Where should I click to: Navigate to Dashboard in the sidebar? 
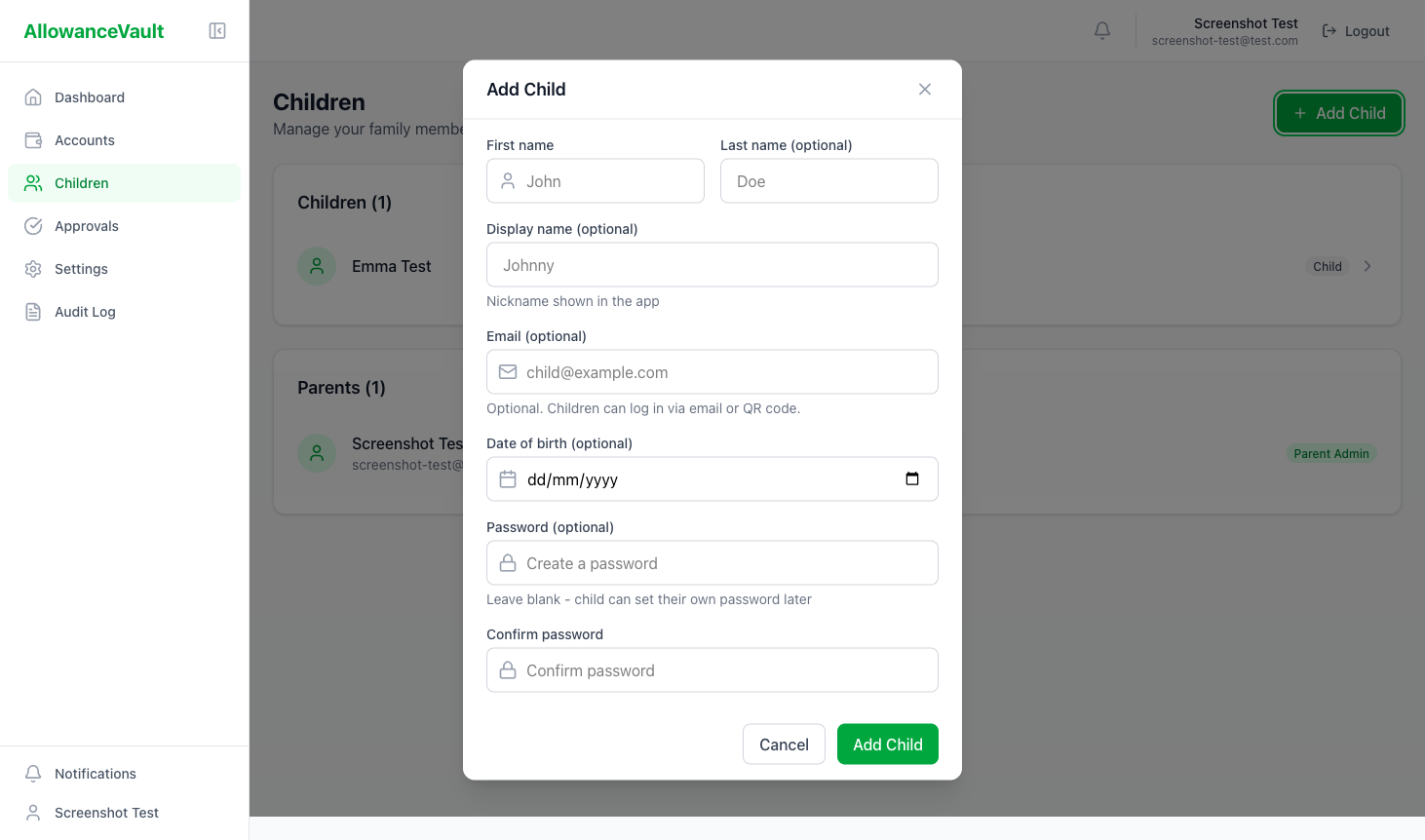pos(89,96)
